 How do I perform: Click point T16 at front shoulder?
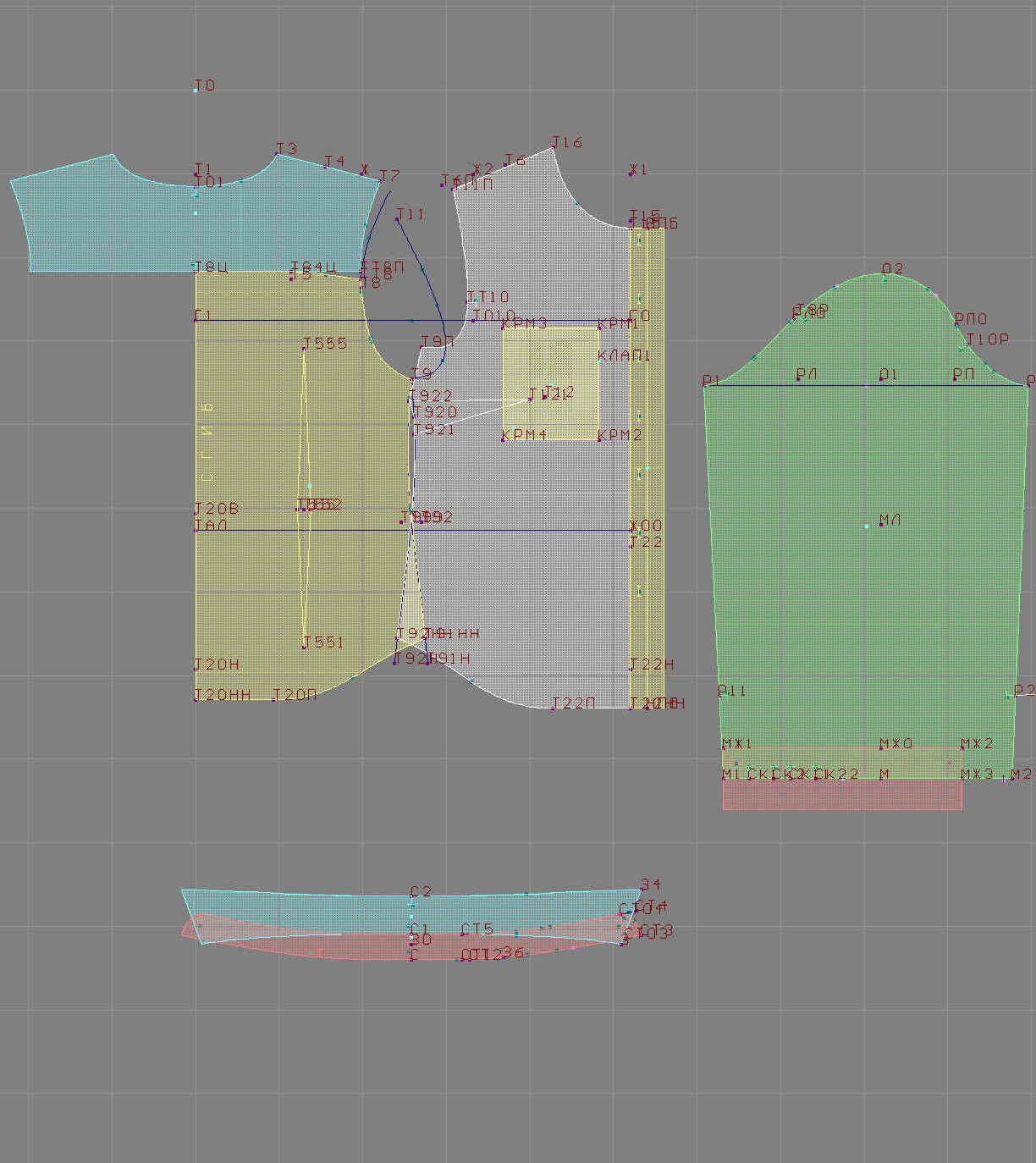[554, 147]
